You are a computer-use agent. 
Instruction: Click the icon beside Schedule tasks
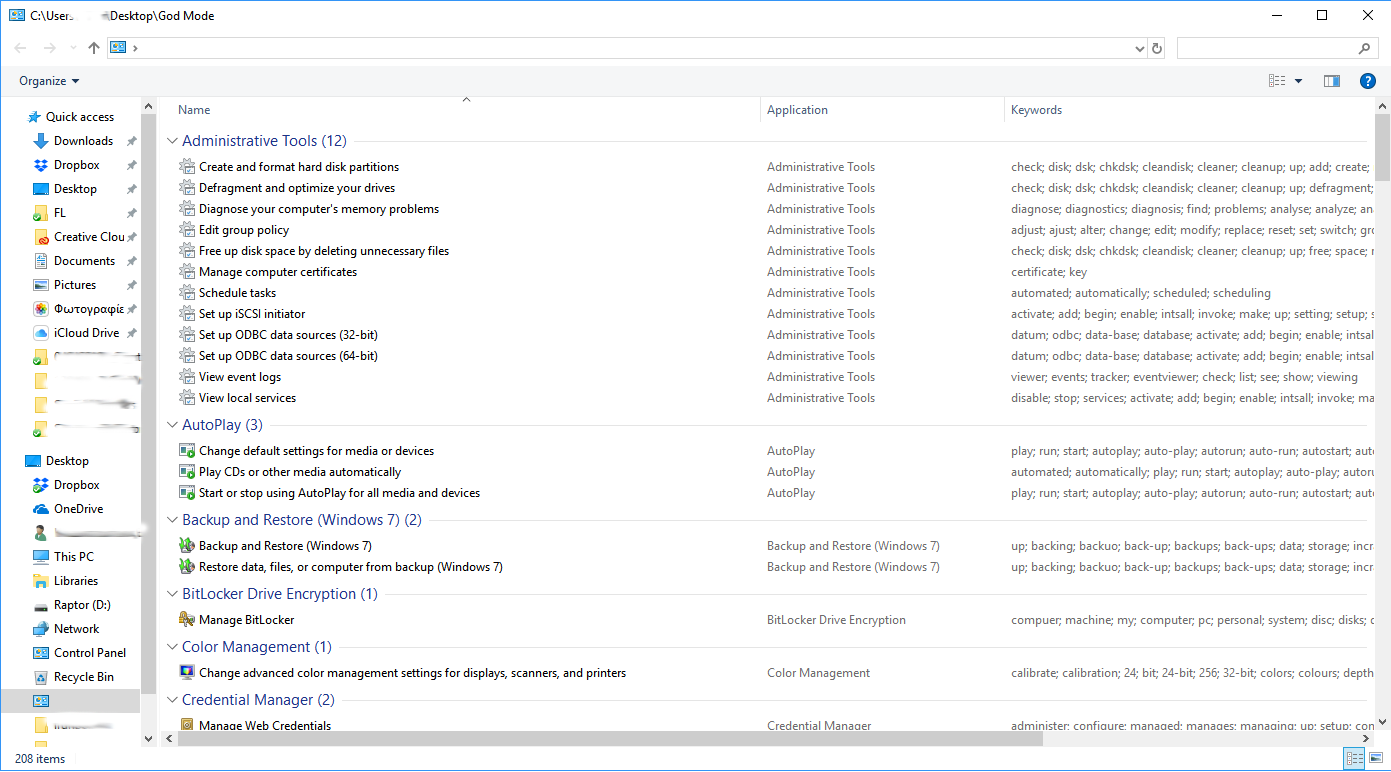tap(187, 293)
